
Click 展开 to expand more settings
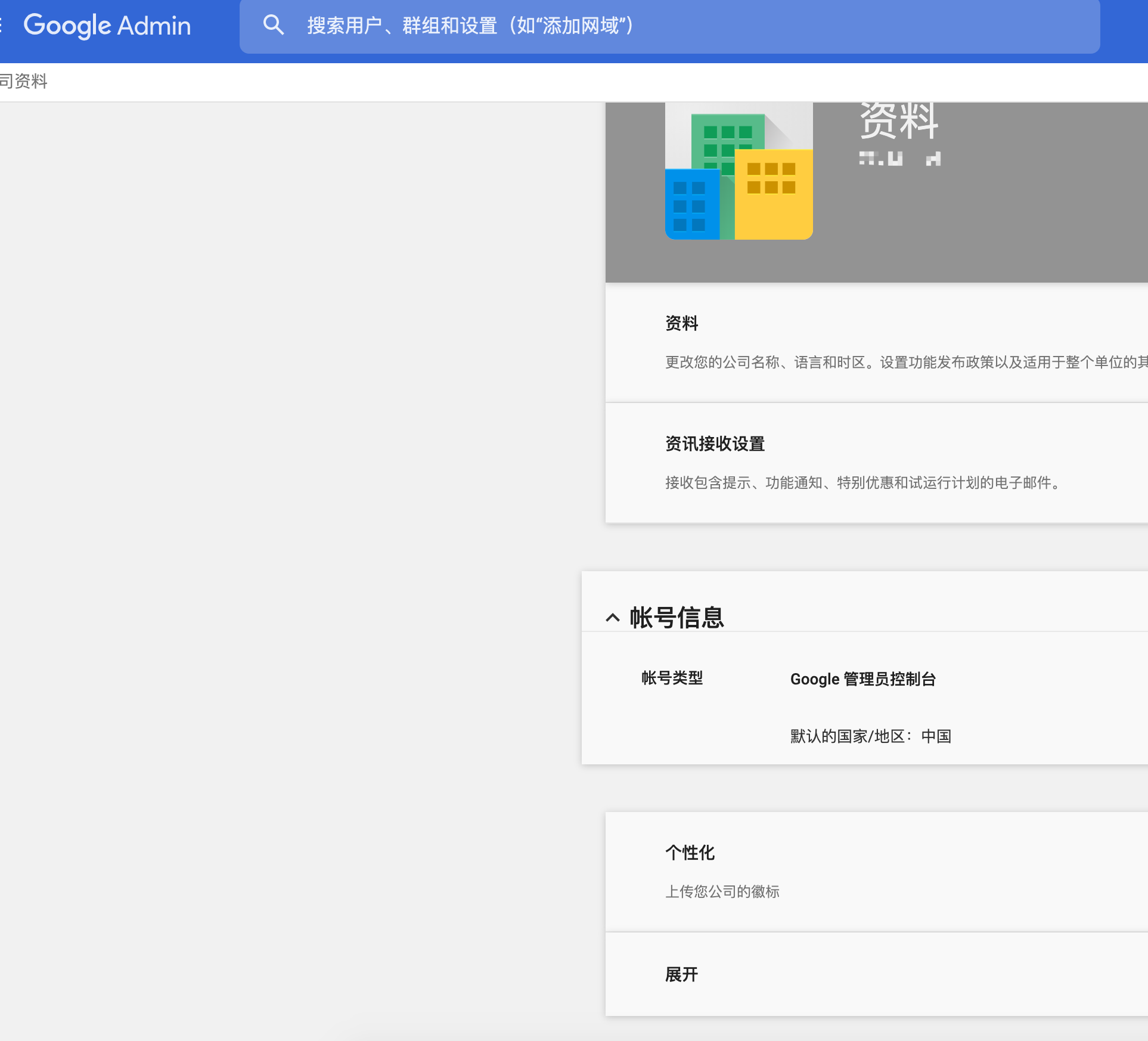click(681, 974)
